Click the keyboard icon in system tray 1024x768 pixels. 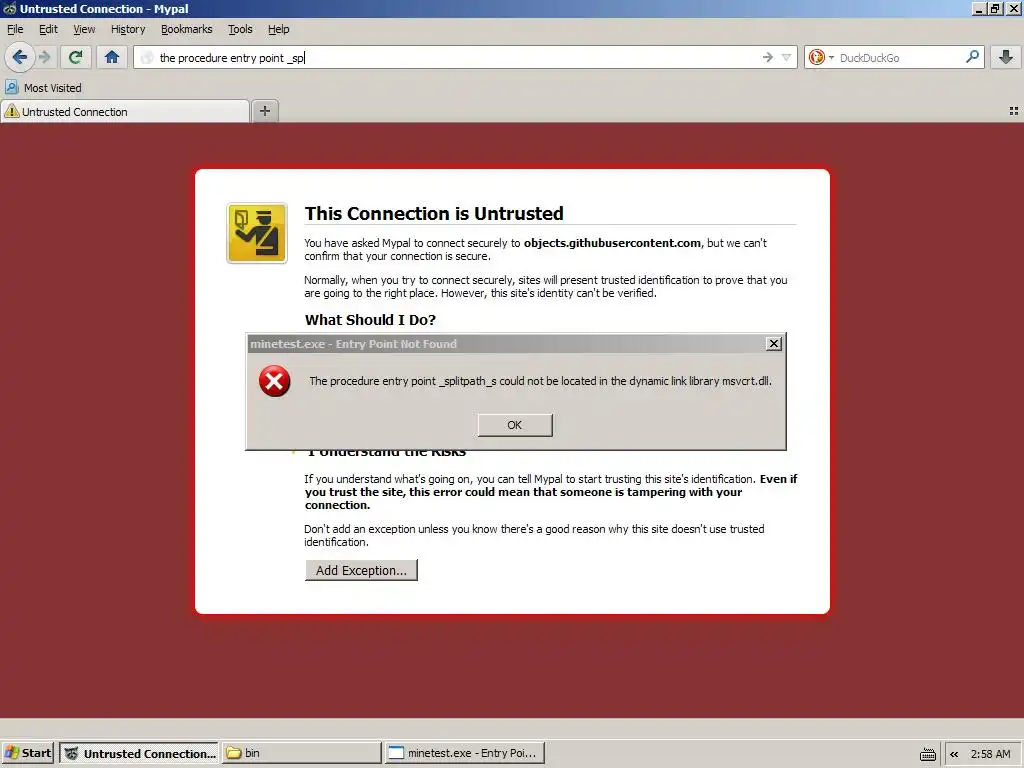[x=928, y=754]
